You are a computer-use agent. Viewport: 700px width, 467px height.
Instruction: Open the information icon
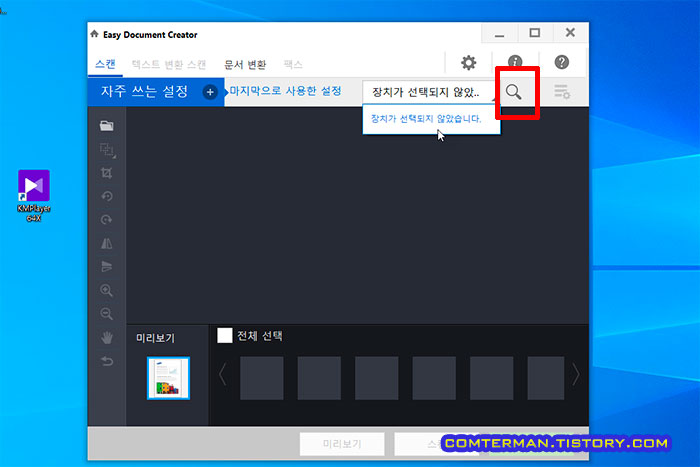click(x=515, y=62)
